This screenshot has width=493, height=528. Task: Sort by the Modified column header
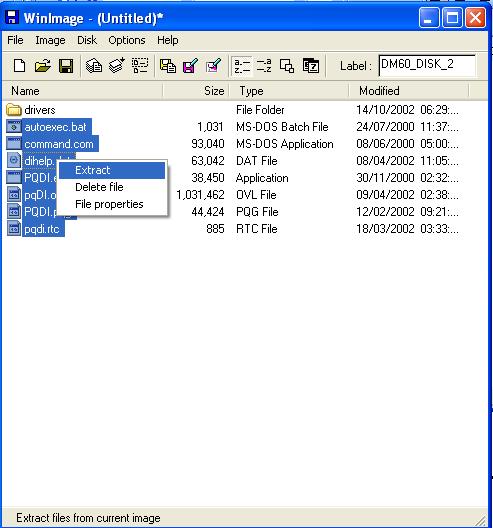coord(409,91)
